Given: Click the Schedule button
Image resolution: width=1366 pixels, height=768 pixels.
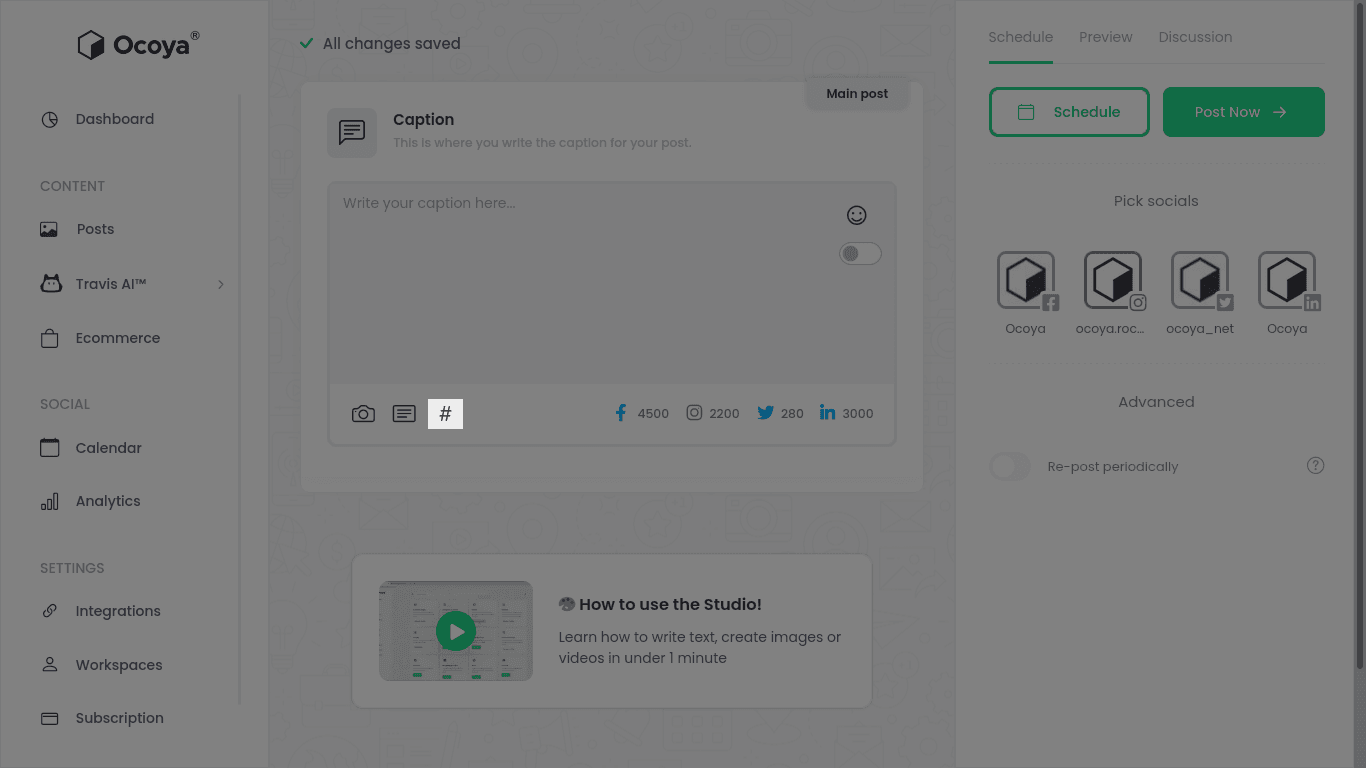Looking at the screenshot, I should (x=1069, y=112).
